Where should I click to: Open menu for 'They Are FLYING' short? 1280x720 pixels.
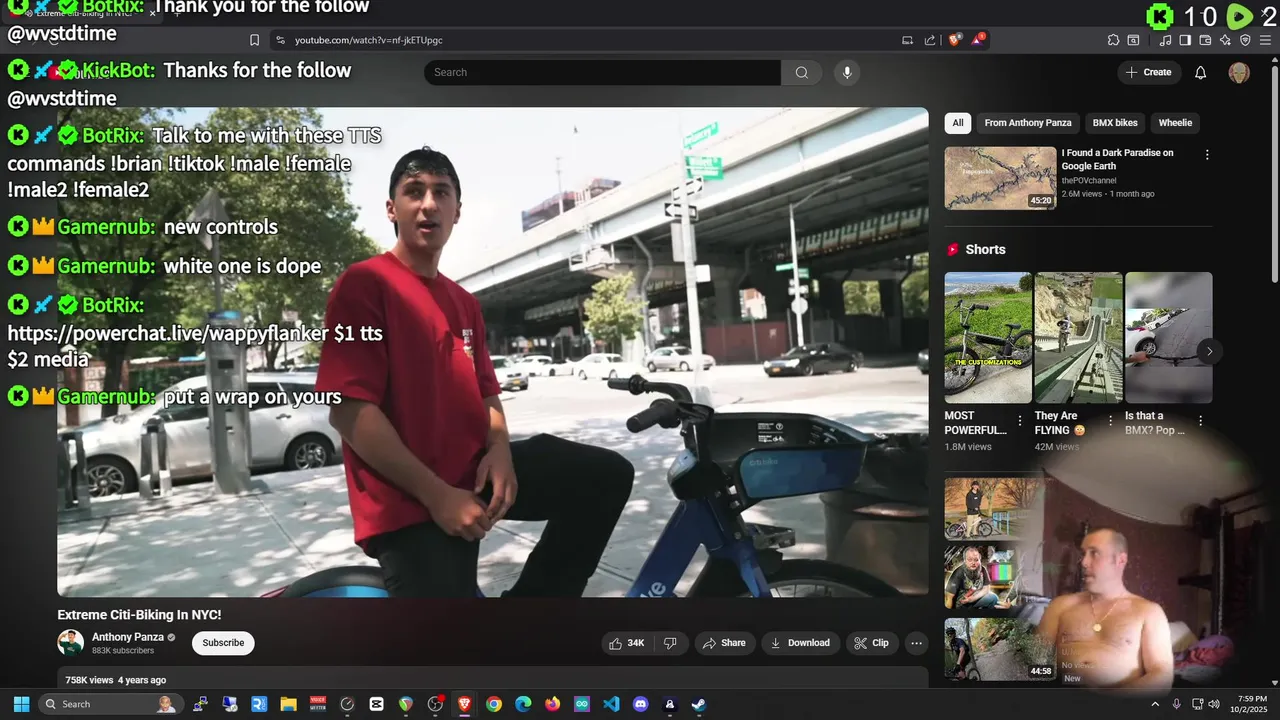tap(1110, 421)
